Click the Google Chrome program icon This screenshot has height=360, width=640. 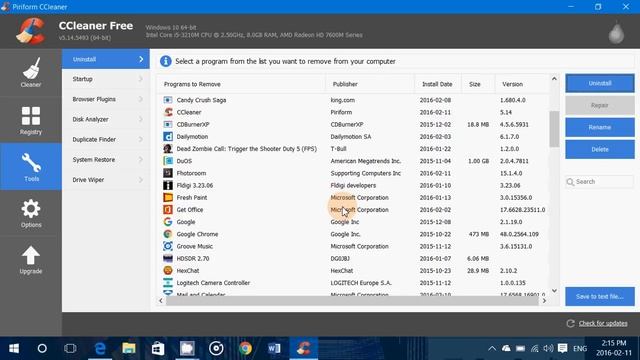pyautogui.click(x=168, y=234)
